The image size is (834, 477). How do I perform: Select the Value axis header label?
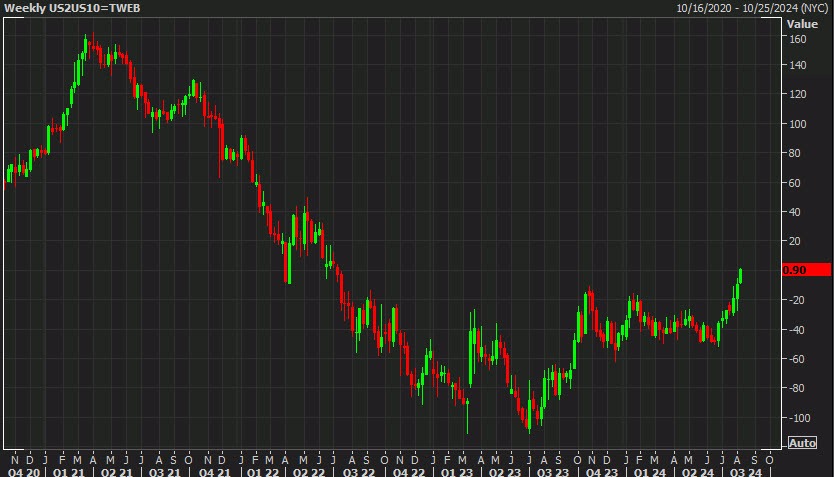click(x=802, y=24)
